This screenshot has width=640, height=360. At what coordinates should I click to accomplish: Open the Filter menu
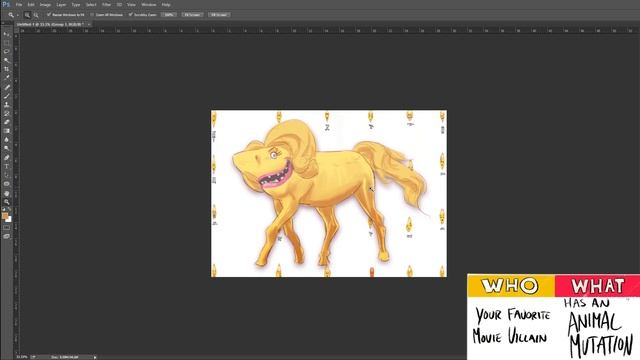point(107,4)
